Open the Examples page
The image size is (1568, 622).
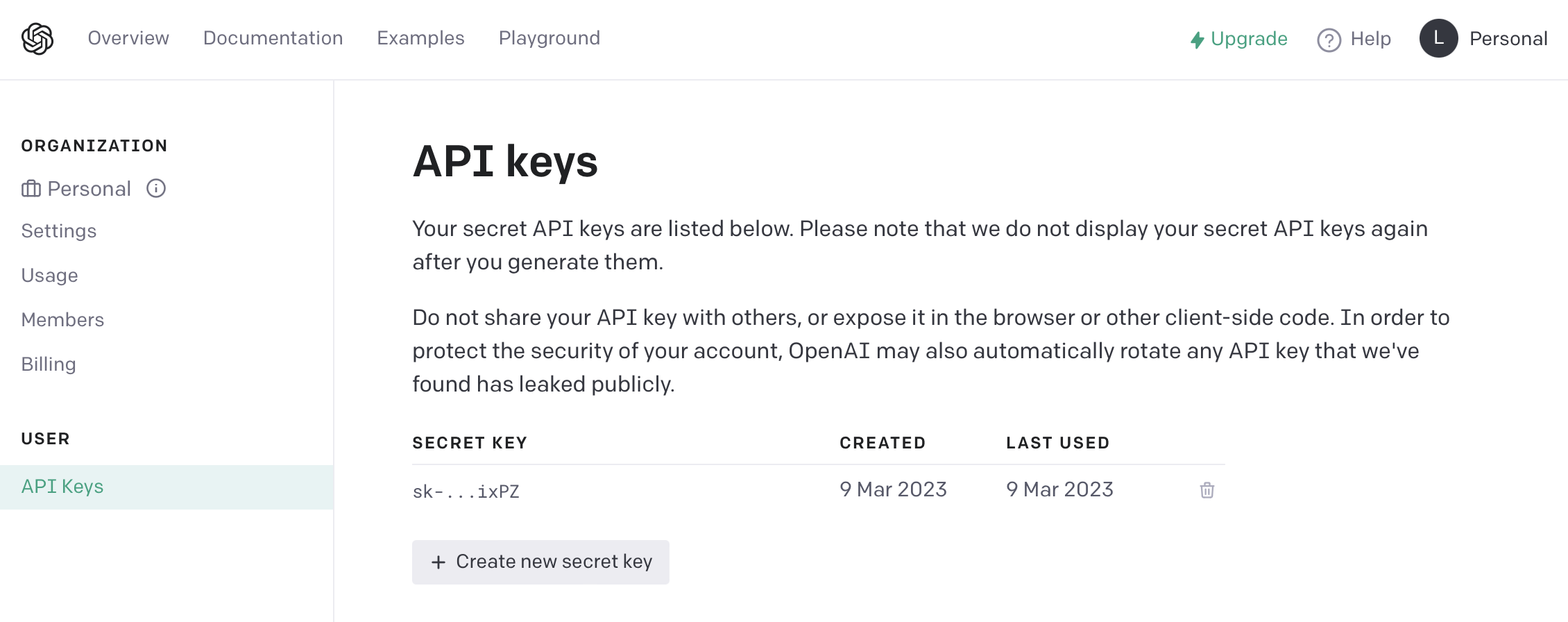(x=420, y=37)
